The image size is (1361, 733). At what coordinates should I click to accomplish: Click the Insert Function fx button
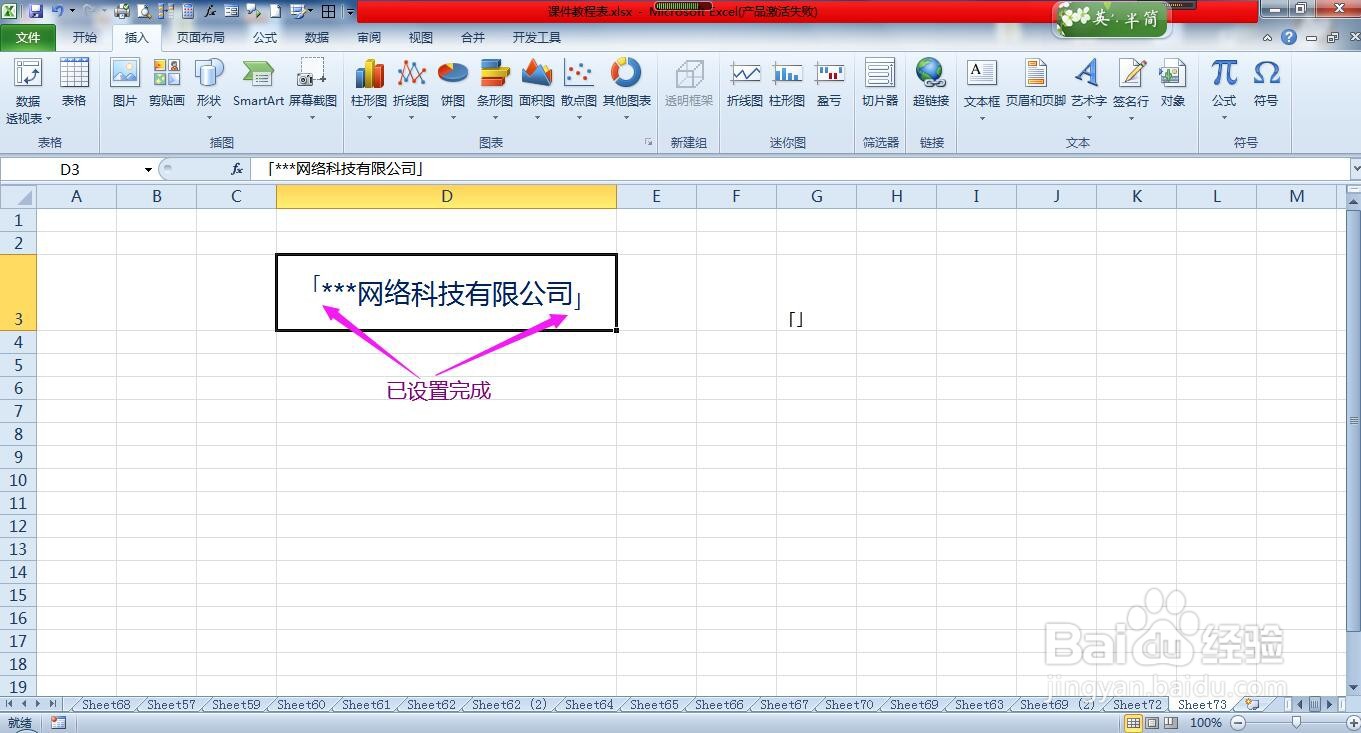tap(236, 169)
